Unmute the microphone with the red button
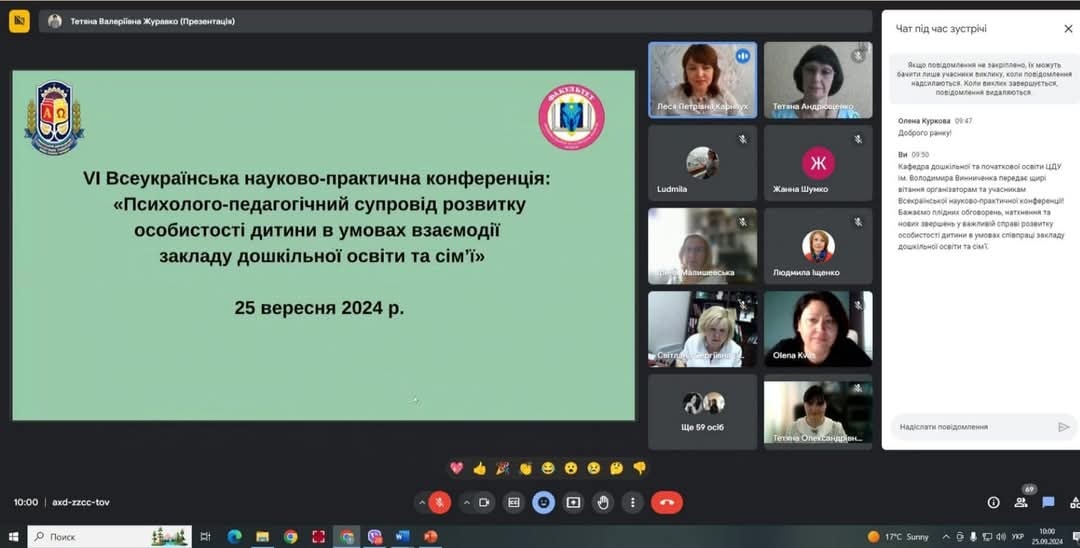 coord(440,502)
